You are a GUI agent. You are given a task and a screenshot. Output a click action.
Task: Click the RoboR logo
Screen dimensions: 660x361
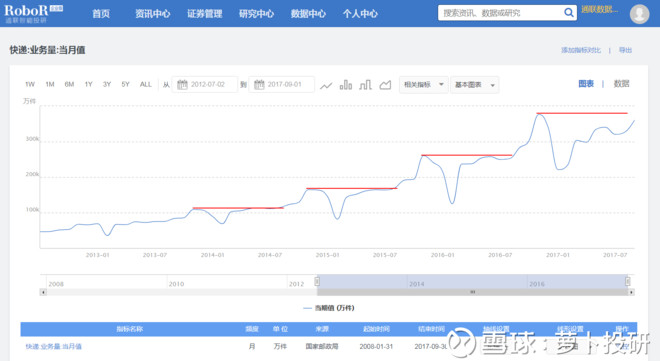(x=33, y=13)
